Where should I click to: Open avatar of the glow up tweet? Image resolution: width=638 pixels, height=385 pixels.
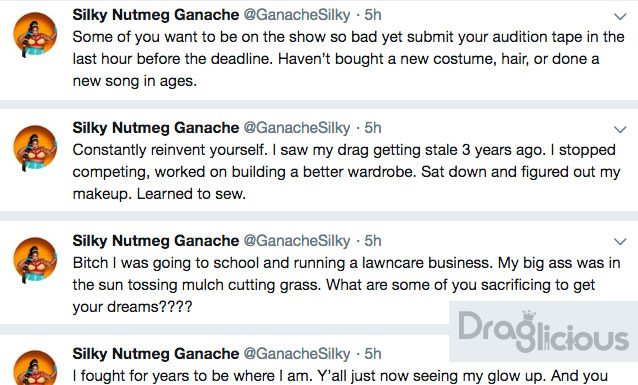coord(35,368)
